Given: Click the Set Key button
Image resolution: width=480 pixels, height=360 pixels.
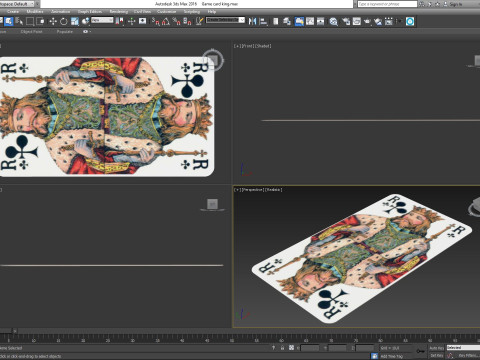Looking at the screenshot, I should (x=436, y=356).
